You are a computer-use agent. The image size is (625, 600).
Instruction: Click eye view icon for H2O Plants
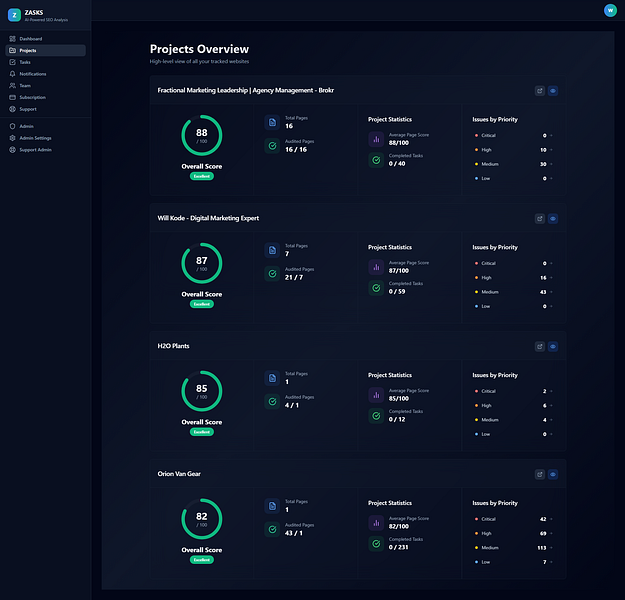[x=553, y=346]
